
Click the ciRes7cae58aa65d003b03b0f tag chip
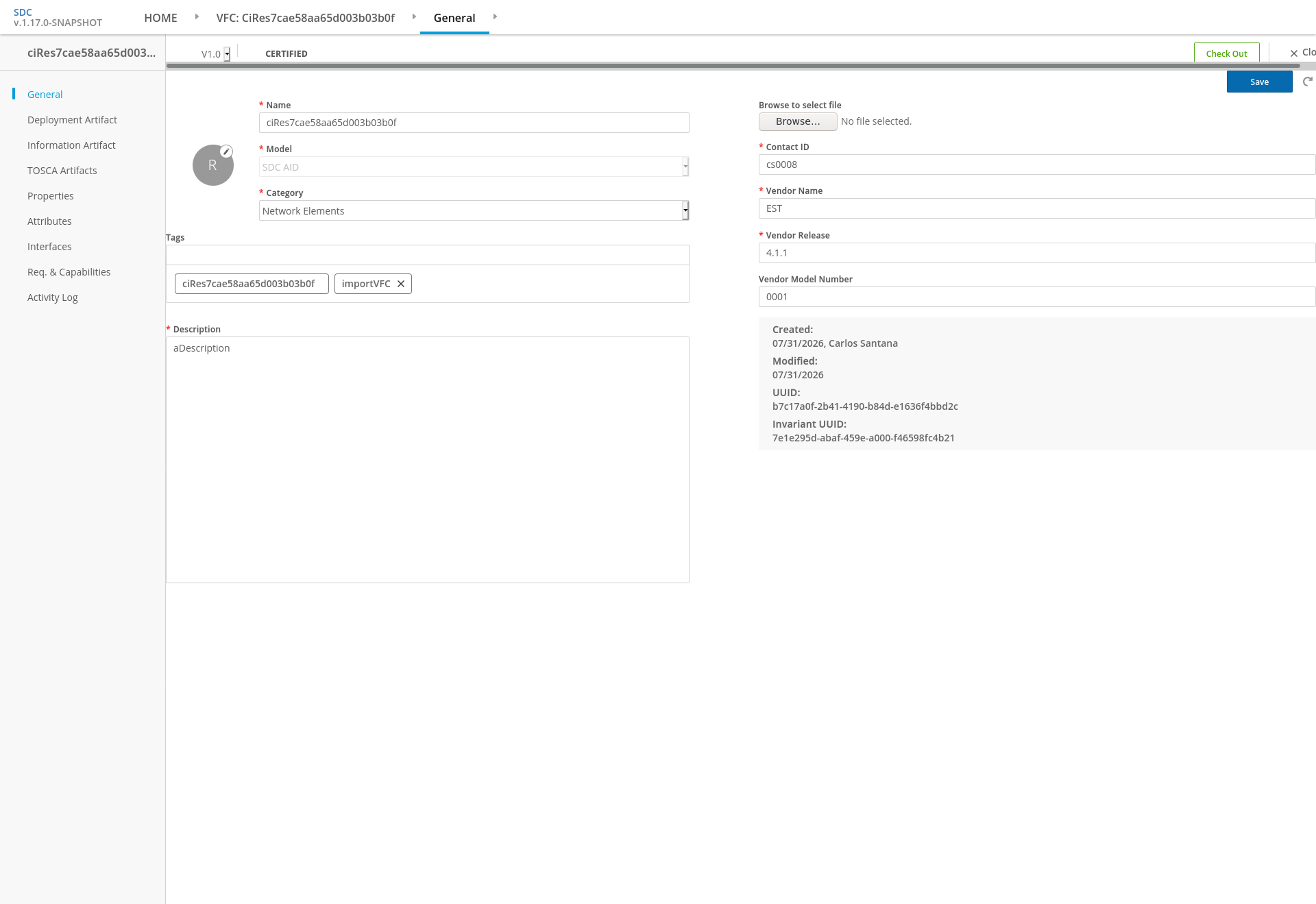click(x=252, y=284)
